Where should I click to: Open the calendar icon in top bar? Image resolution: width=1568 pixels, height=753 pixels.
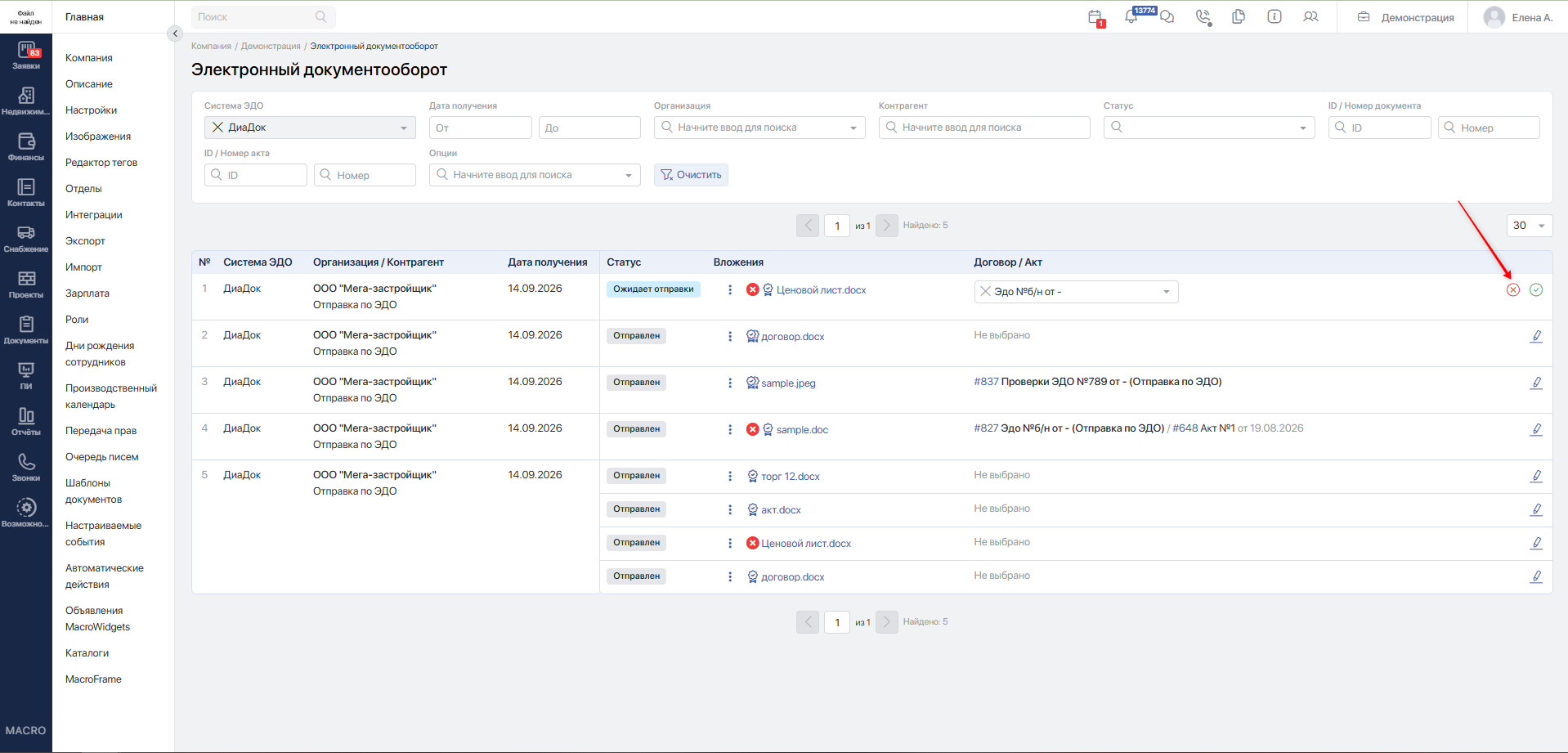pos(1095,17)
